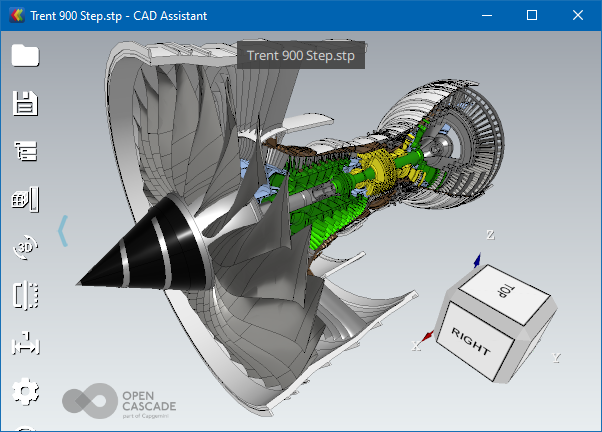The image size is (602, 432).
Task: Open settings with the gear icon
Action: (x=25, y=391)
